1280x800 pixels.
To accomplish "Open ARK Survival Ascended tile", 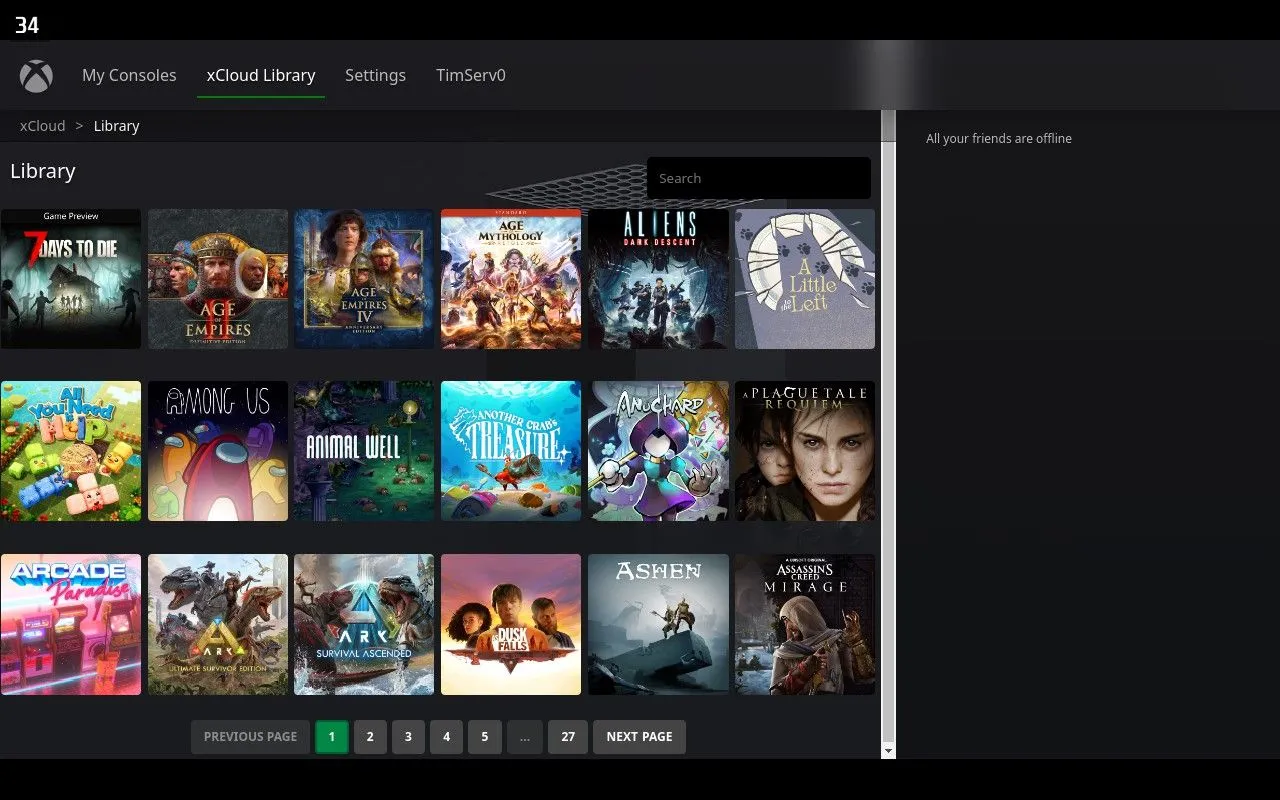I will (x=364, y=624).
